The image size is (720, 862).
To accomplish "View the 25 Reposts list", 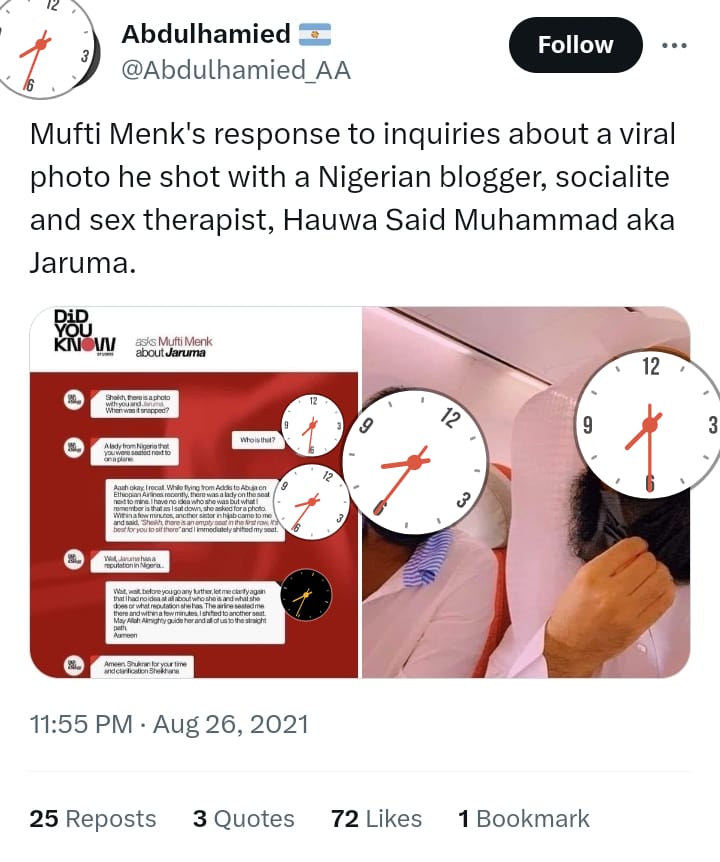I will pos(93,819).
